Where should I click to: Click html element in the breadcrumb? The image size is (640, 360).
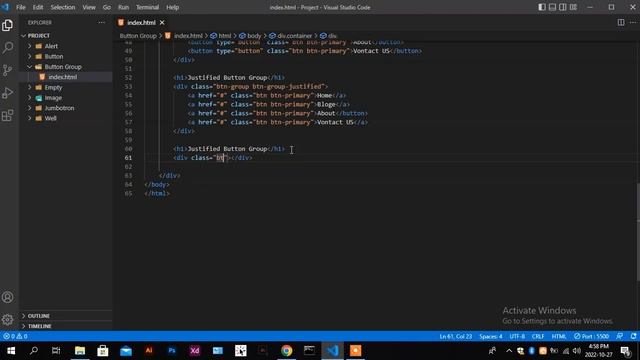pyautogui.click(x=224, y=36)
